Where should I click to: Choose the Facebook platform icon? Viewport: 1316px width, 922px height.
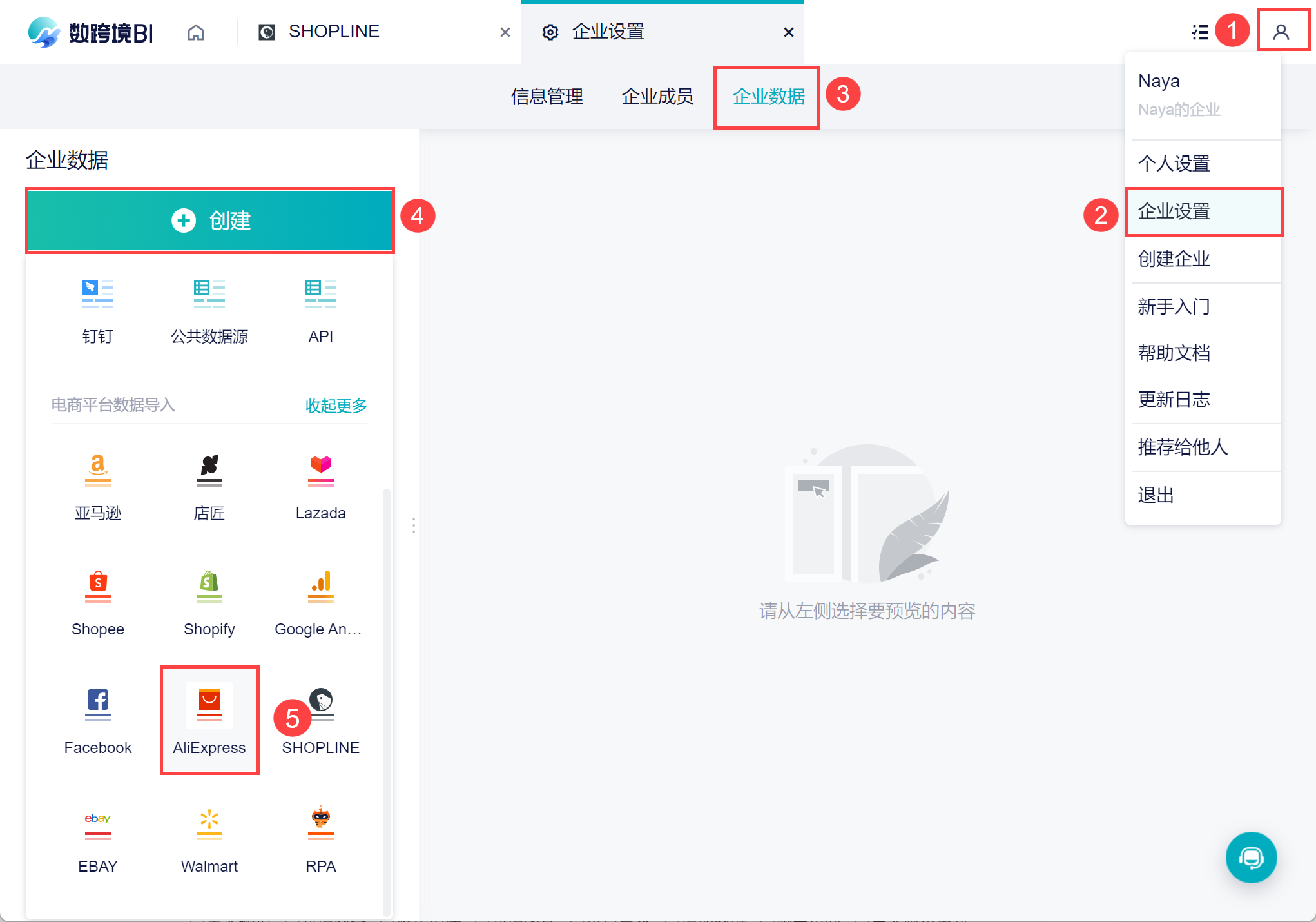[98, 705]
